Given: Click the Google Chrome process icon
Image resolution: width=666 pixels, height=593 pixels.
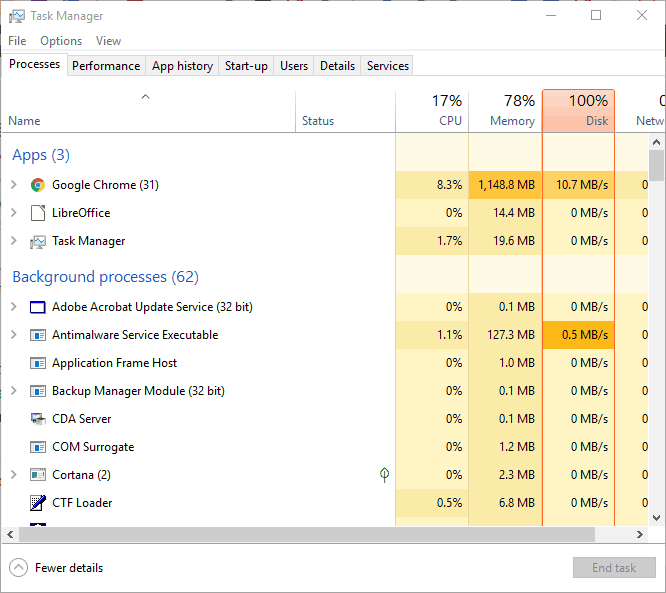Looking at the screenshot, I should pos(38,185).
